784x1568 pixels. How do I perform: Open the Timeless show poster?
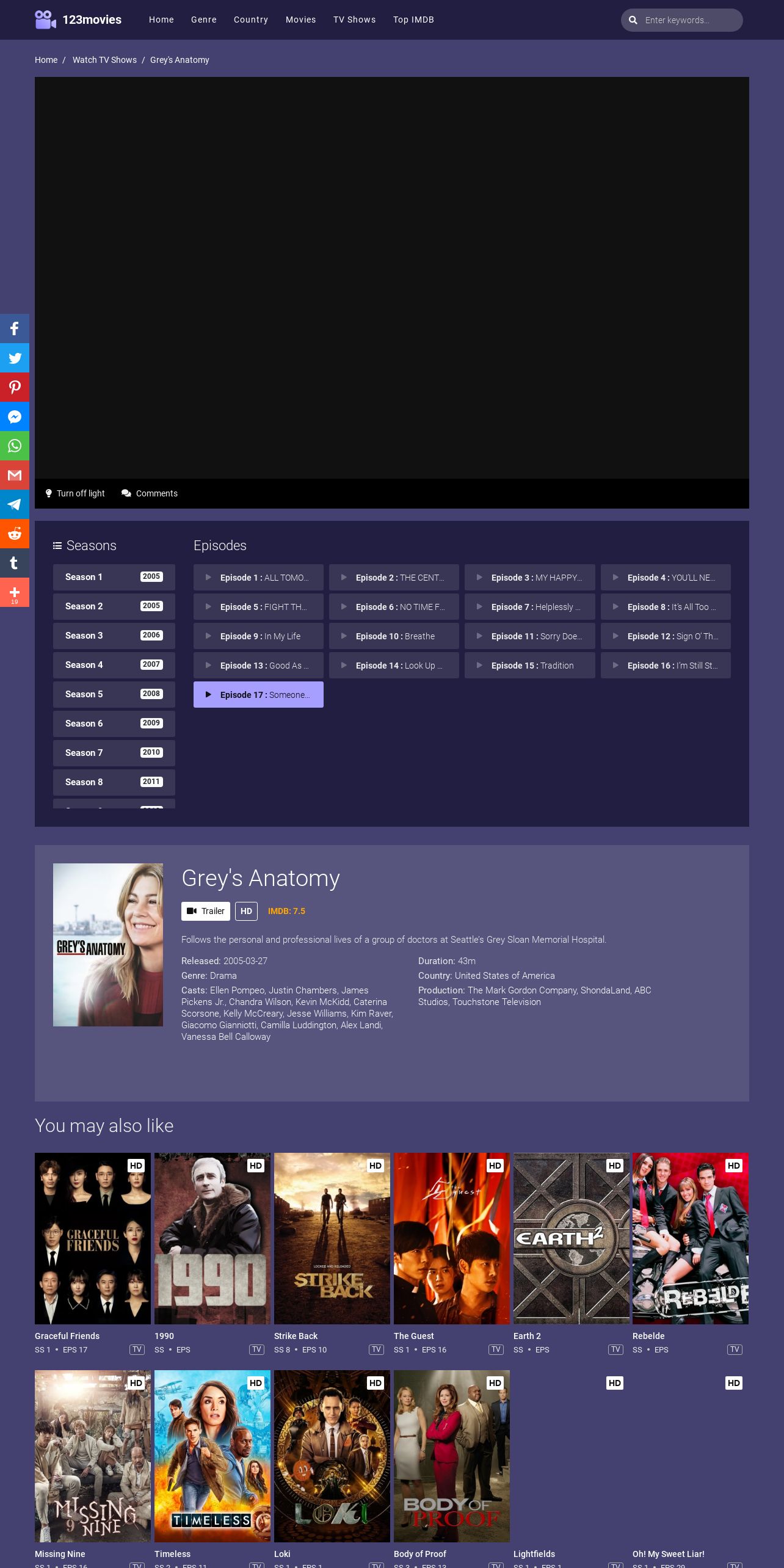(212, 1456)
